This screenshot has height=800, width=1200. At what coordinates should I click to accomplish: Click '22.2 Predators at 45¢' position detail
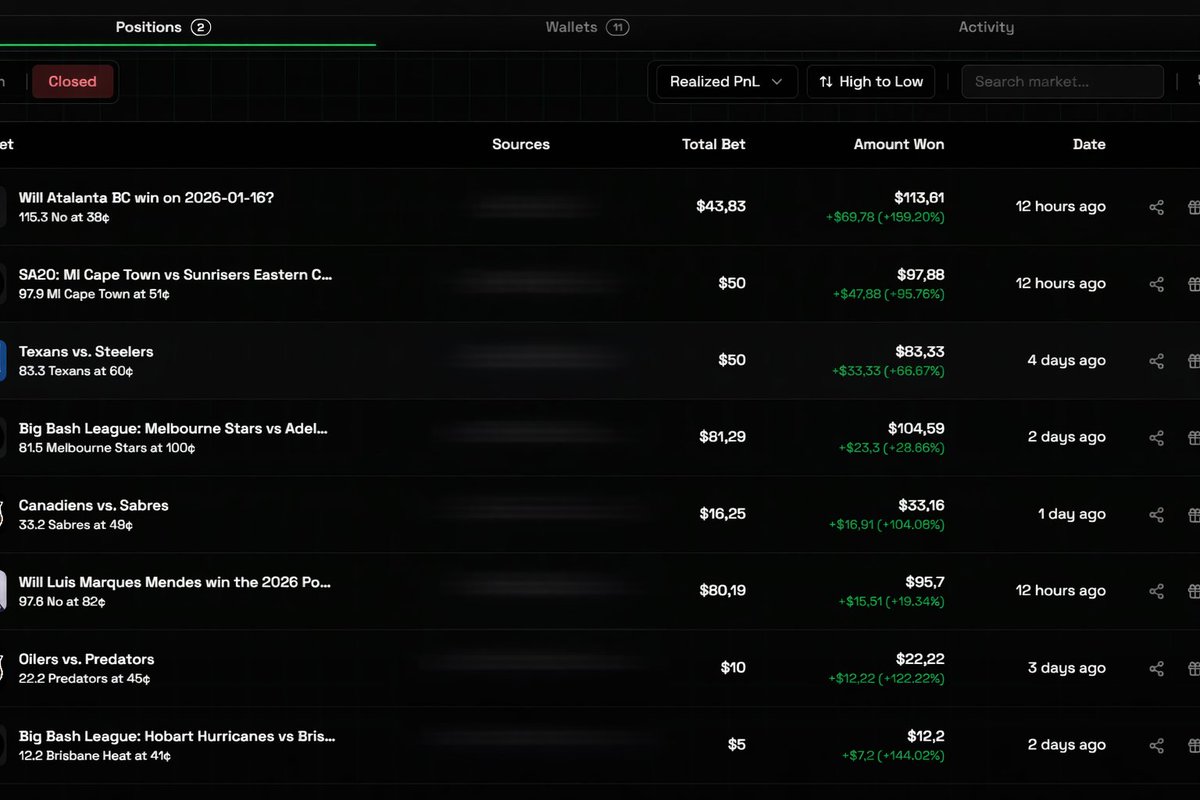click(x=85, y=679)
